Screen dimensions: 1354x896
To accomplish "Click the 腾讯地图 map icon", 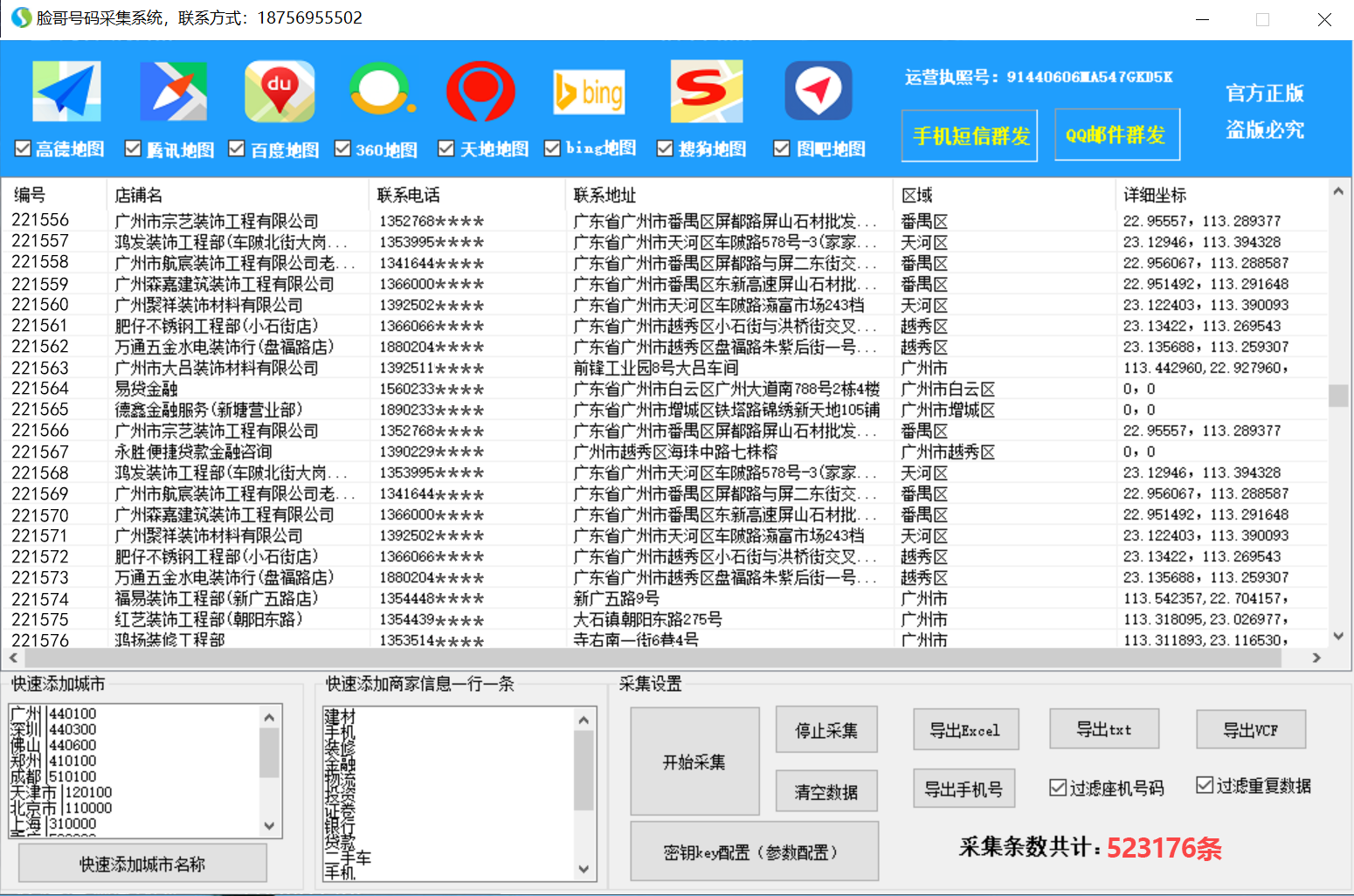I will (173, 92).
